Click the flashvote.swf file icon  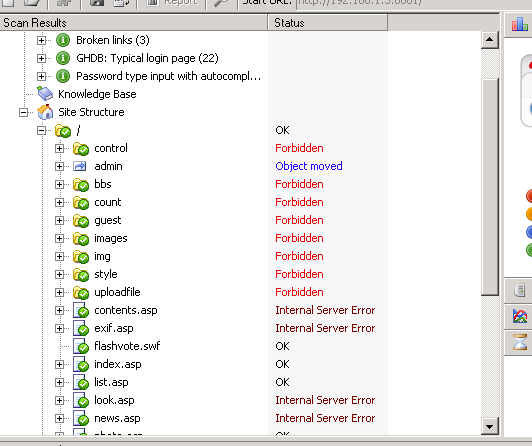coord(81,346)
